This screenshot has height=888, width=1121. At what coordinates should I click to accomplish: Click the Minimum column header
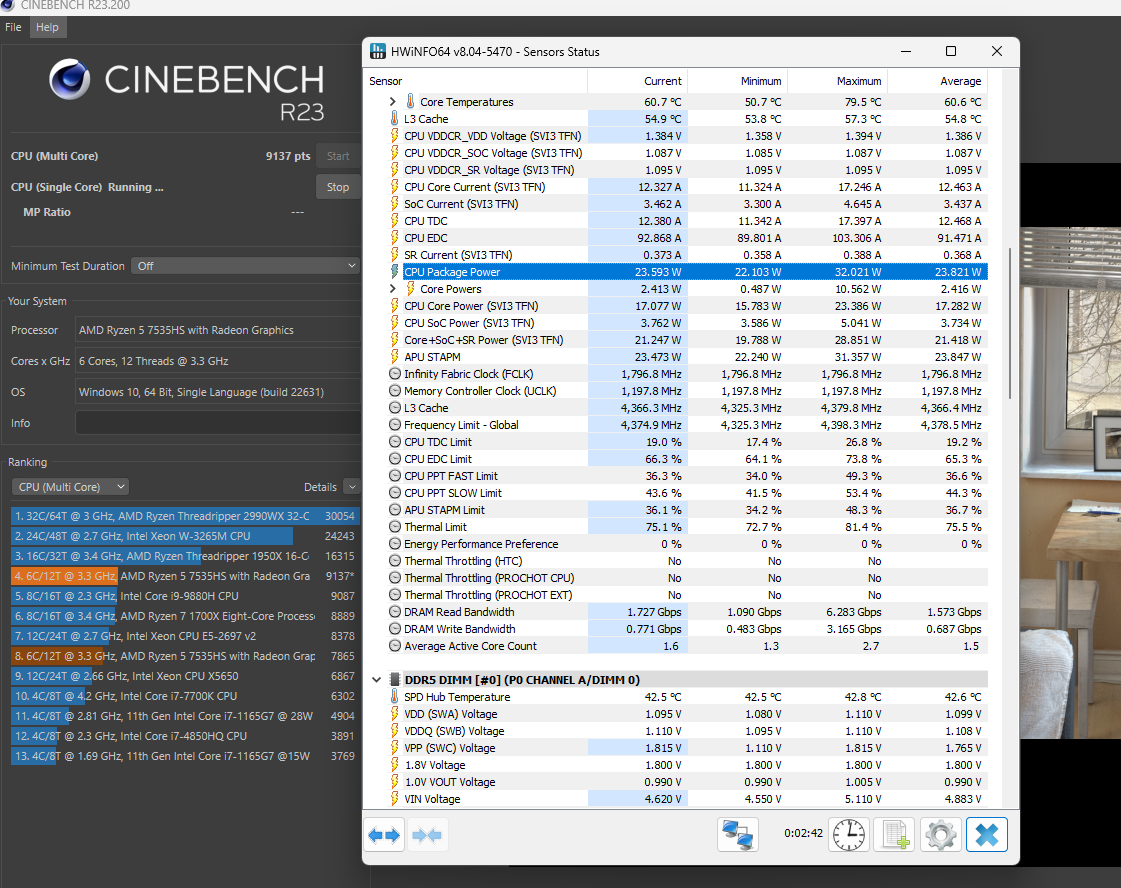(x=737, y=81)
